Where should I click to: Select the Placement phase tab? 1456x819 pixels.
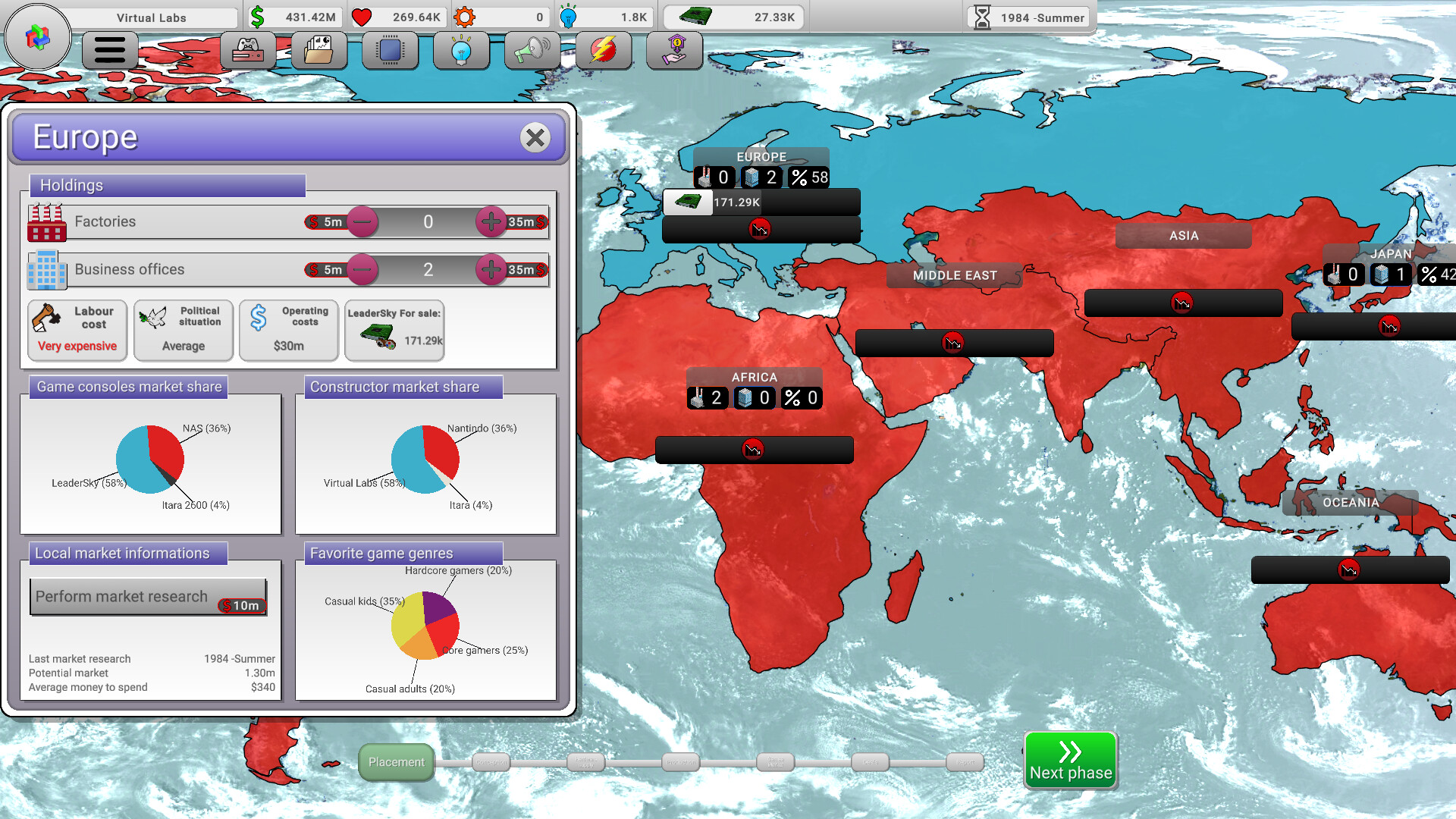[x=395, y=761]
